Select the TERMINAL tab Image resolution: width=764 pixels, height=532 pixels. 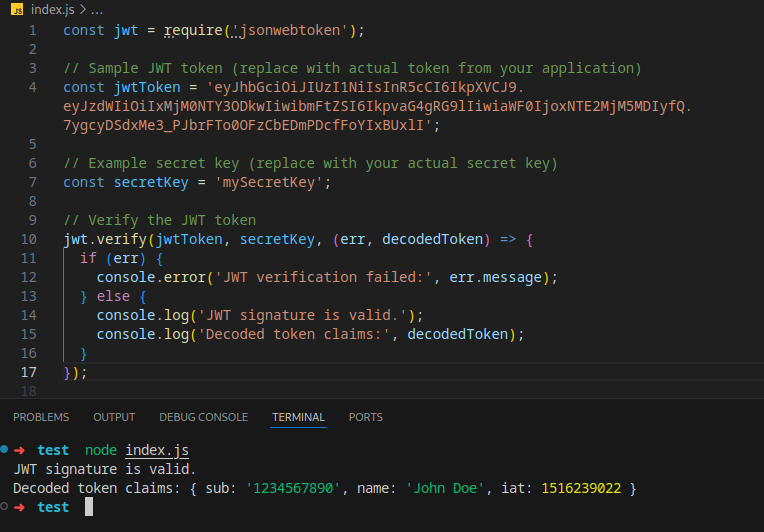(x=298, y=417)
